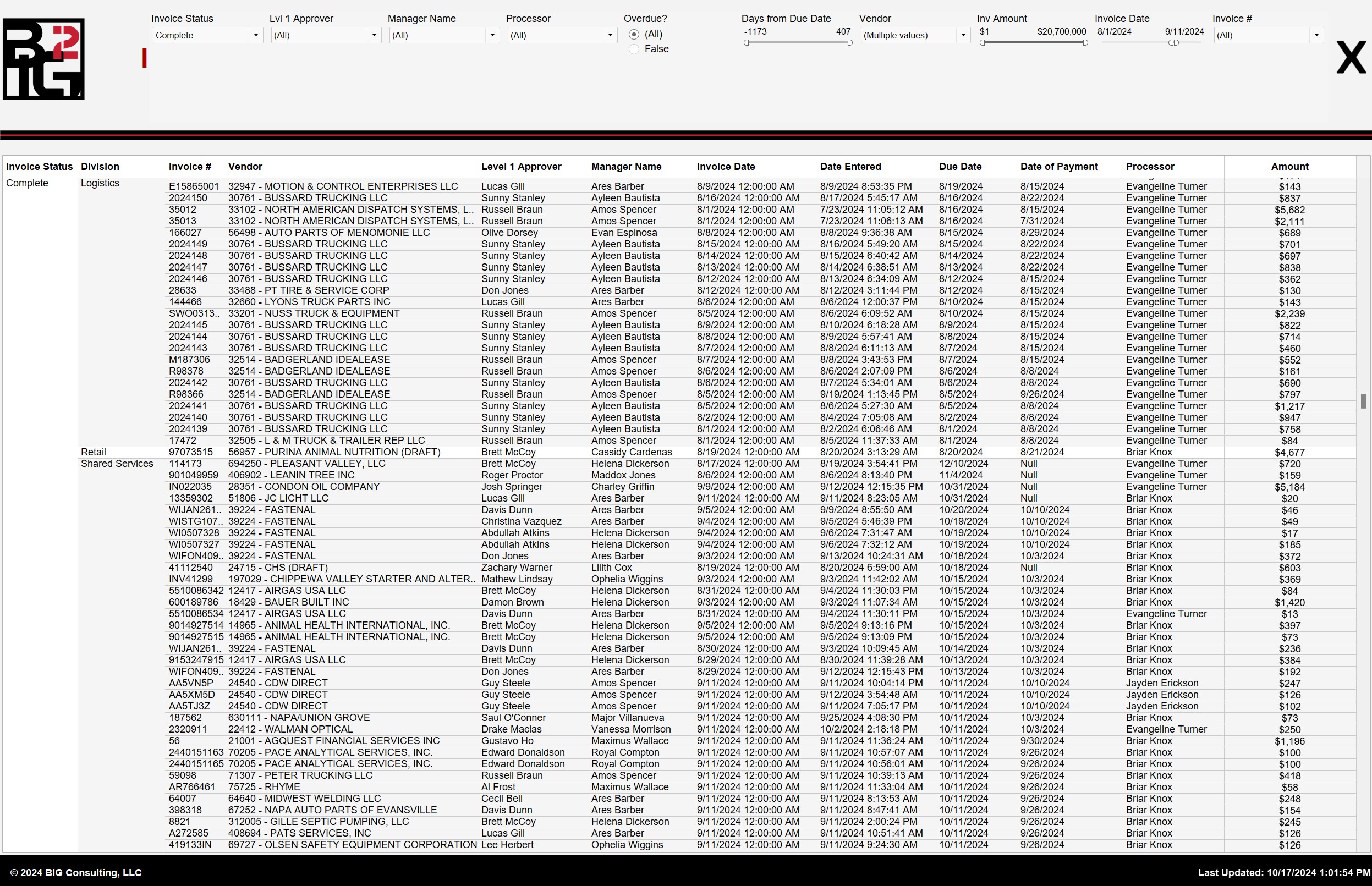Click vendor NAPA/UNION GROVE
The height and width of the screenshot is (886, 1372).
pos(299,718)
